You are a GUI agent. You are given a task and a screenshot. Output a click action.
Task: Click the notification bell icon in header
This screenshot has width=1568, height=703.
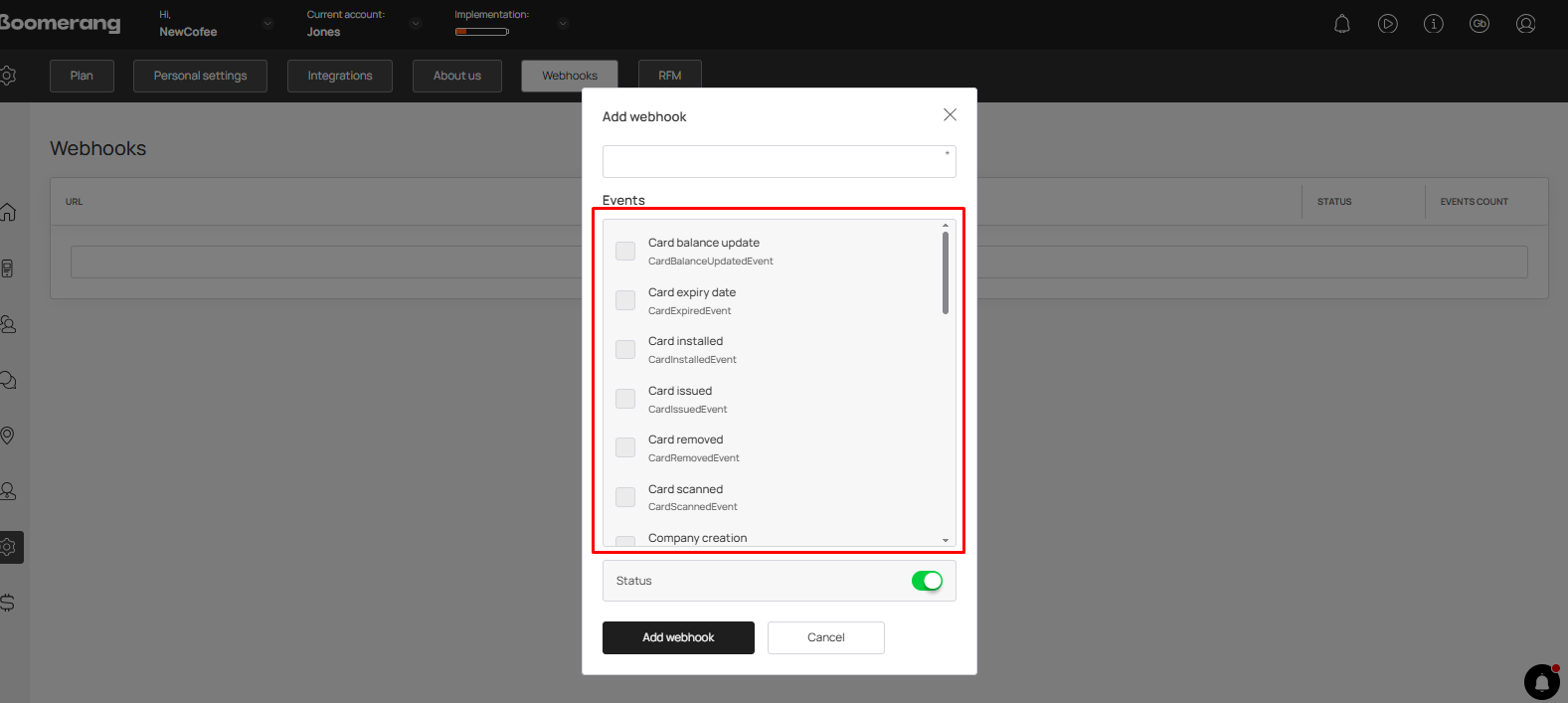(x=1341, y=24)
